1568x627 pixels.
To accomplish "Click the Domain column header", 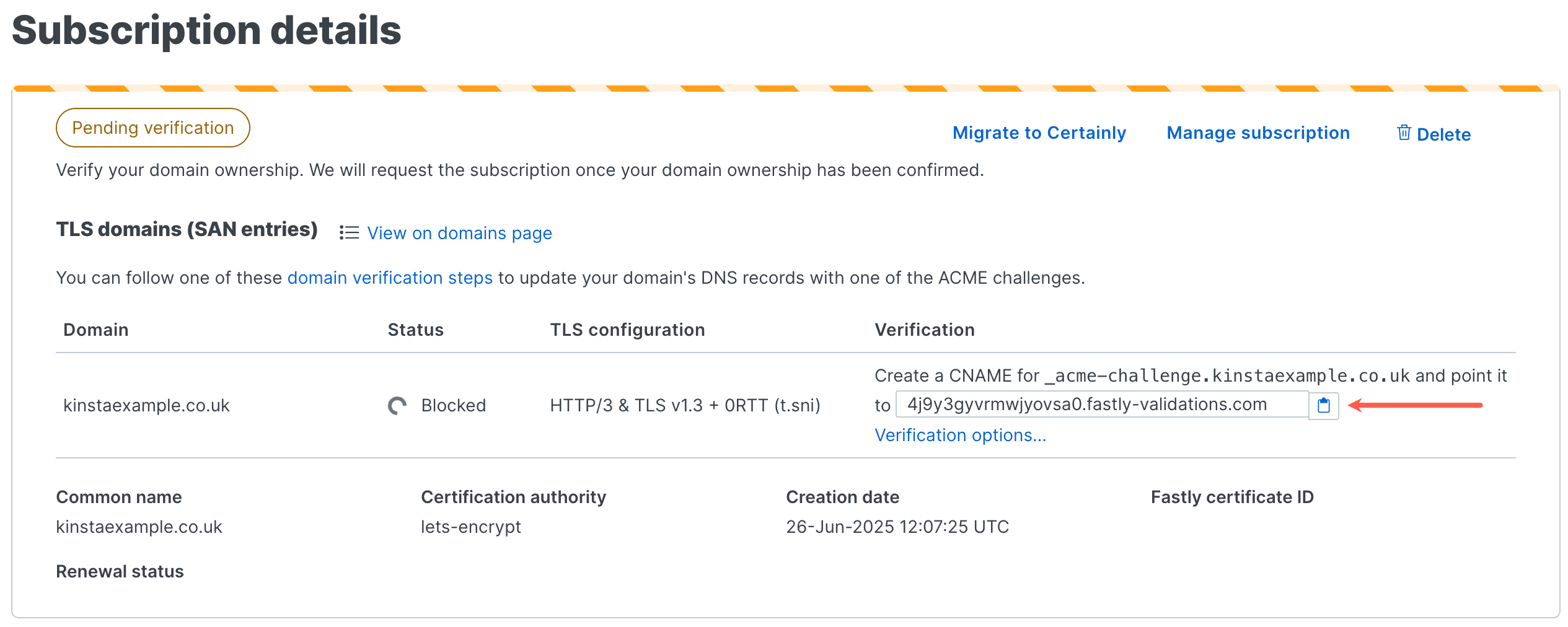I will pyautogui.click(x=95, y=329).
